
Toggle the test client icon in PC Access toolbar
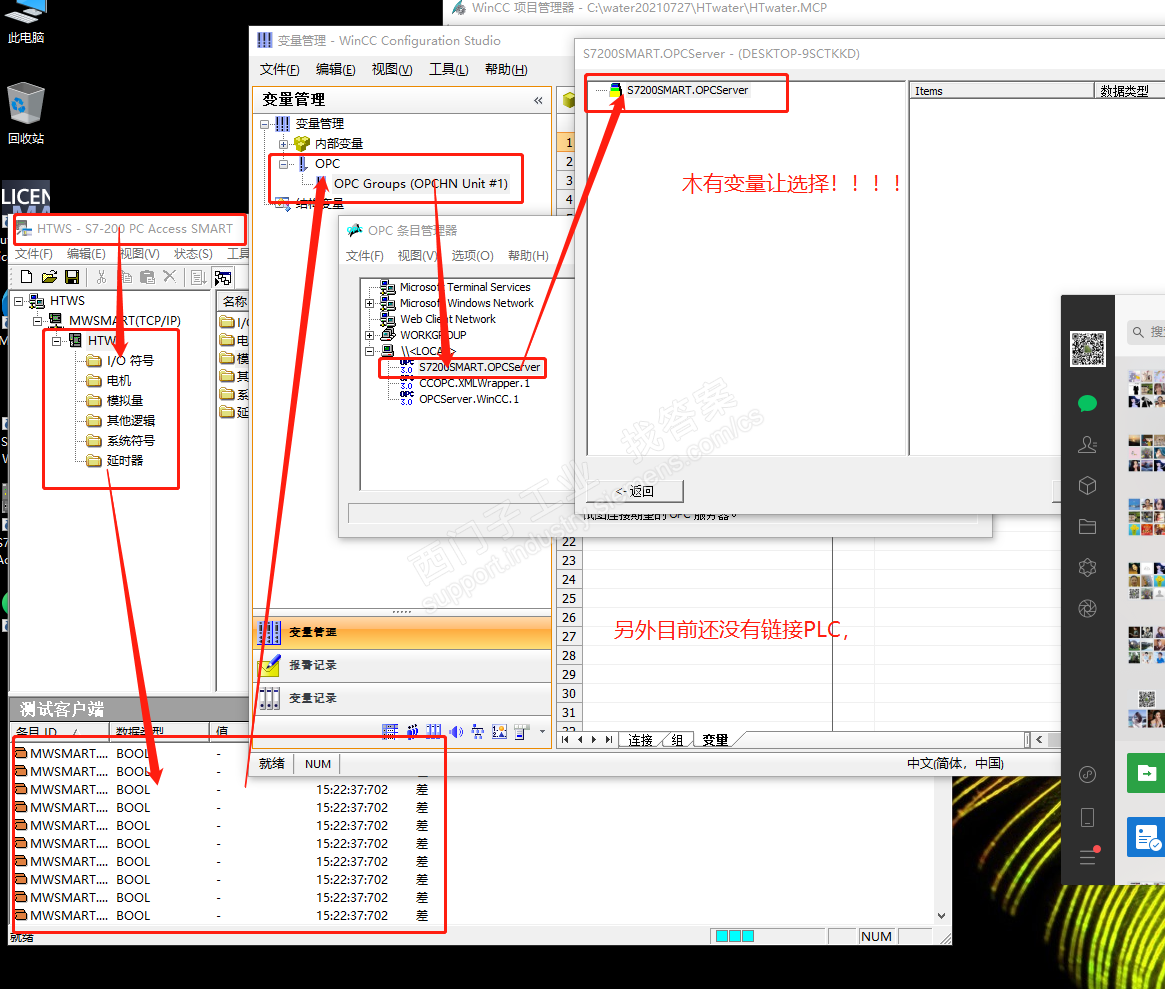[x=222, y=278]
